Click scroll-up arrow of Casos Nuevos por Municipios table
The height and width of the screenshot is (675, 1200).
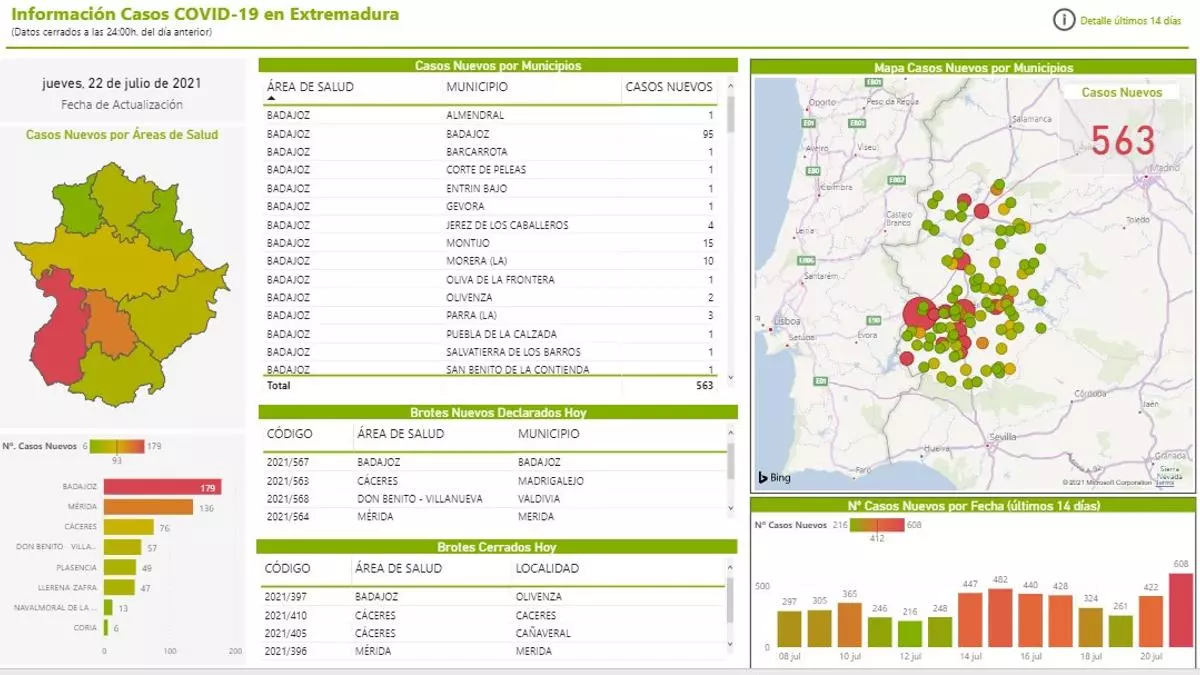[730, 87]
